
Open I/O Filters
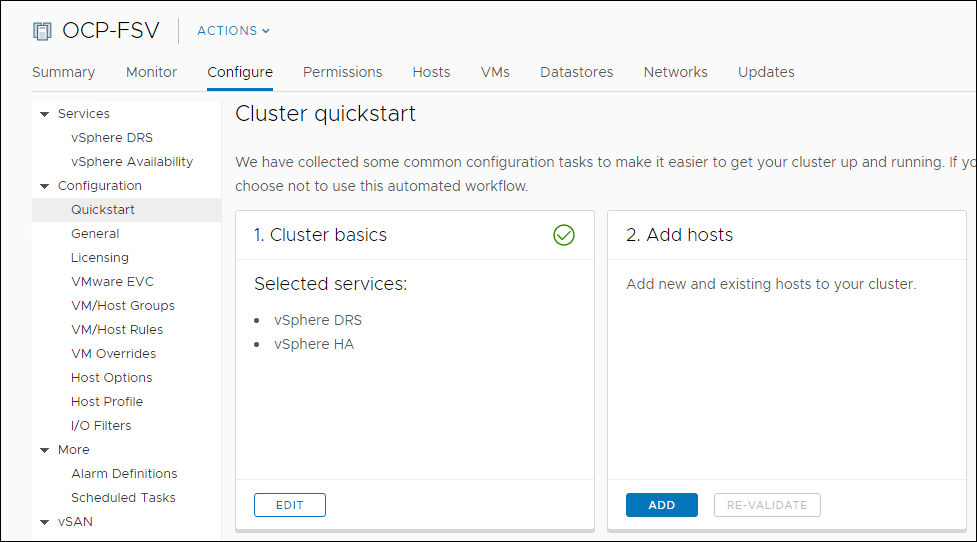tap(101, 426)
